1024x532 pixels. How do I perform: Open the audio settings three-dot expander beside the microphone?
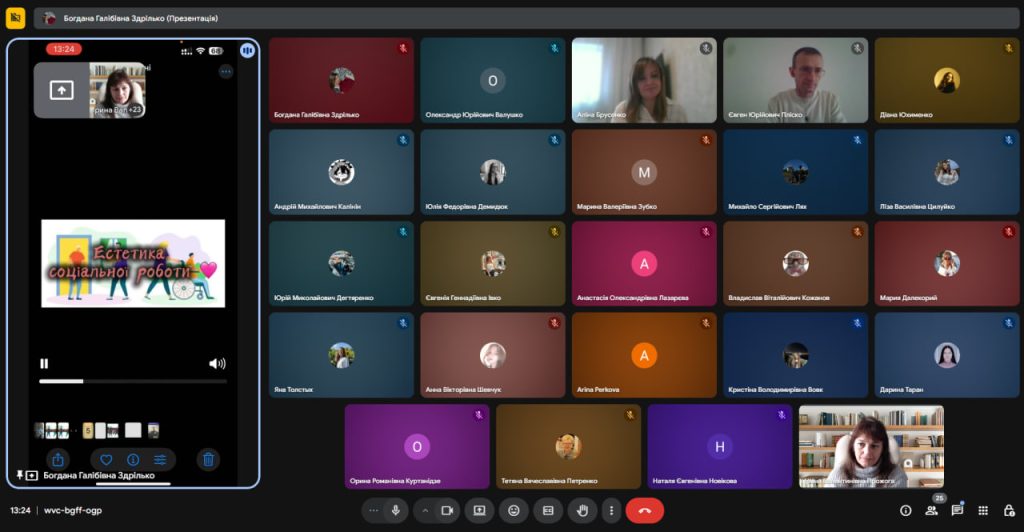click(x=373, y=510)
